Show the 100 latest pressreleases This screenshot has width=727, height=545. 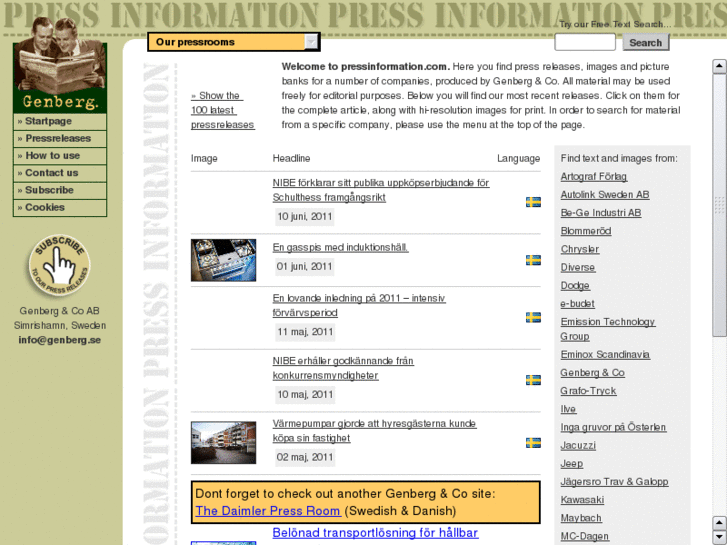click(223, 110)
